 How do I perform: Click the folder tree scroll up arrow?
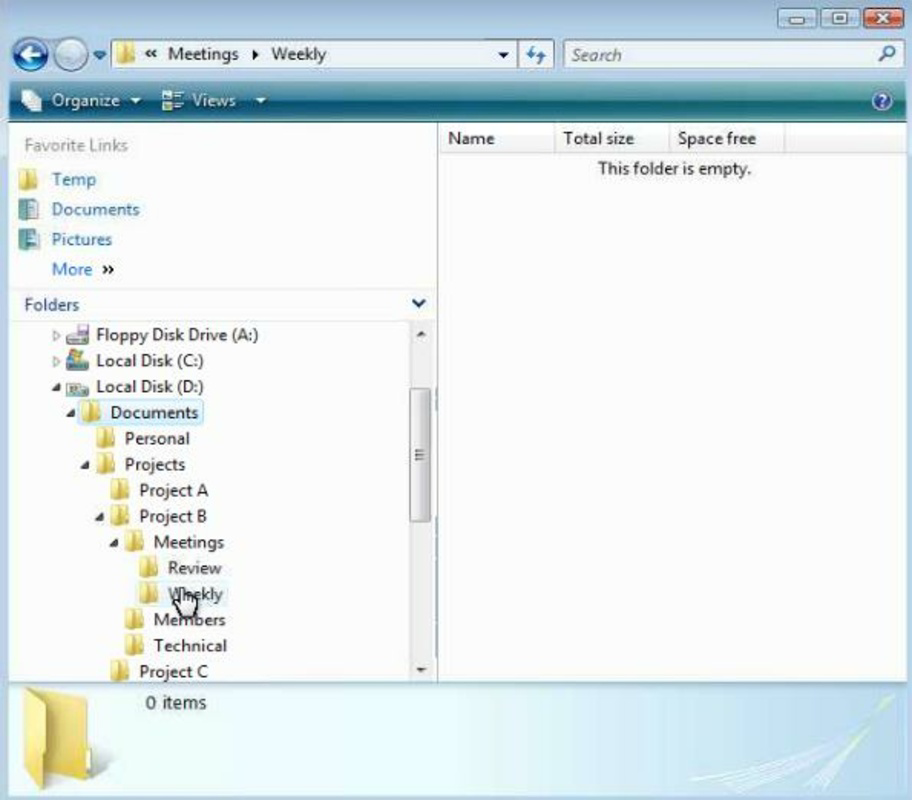coord(421,335)
